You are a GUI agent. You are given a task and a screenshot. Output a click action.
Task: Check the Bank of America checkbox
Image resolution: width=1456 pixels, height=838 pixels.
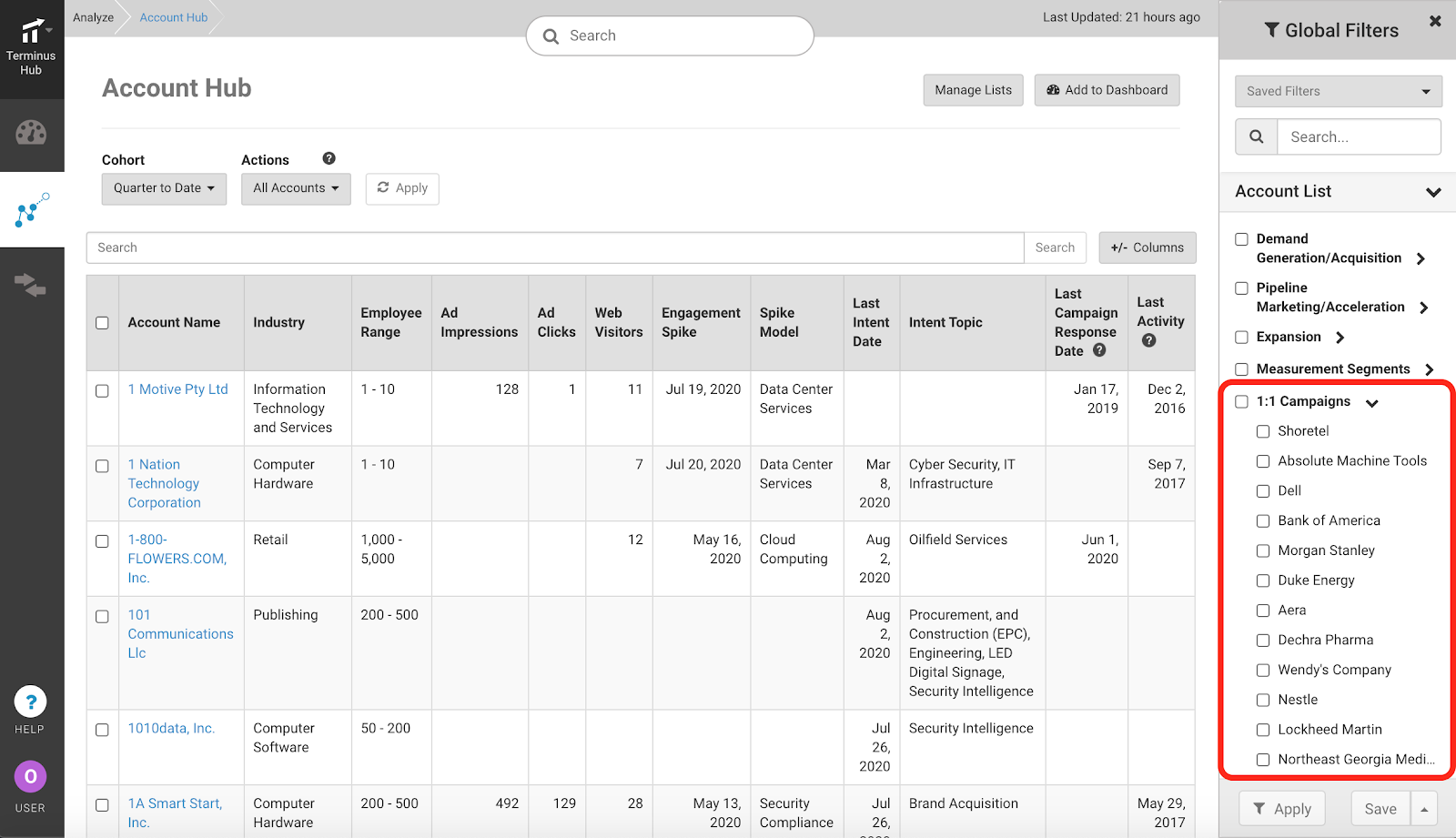click(x=1263, y=521)
